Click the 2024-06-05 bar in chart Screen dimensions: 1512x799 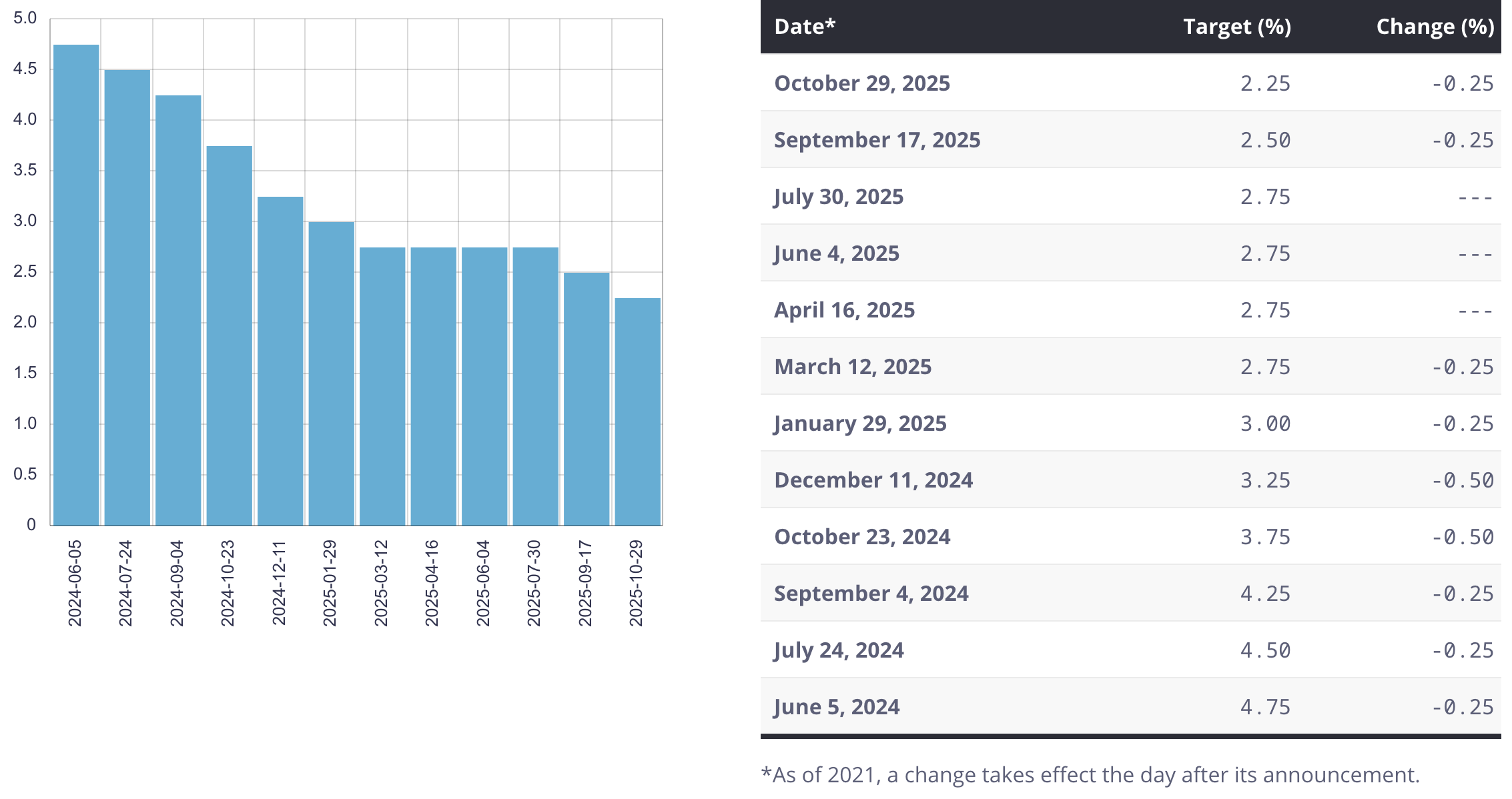(76, 285)
